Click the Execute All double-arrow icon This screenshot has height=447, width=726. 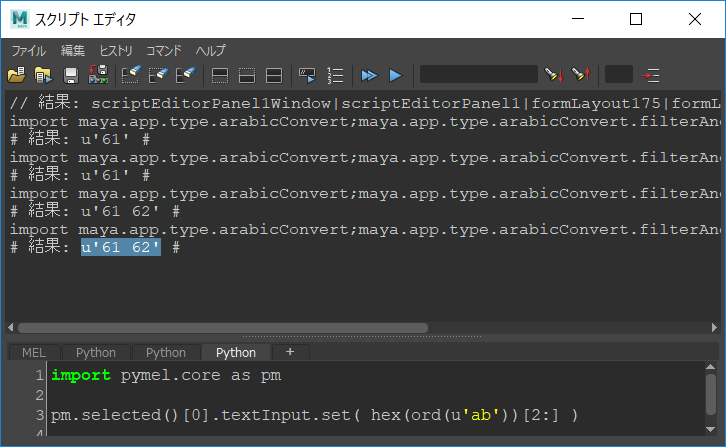click(x=369, y=76)
